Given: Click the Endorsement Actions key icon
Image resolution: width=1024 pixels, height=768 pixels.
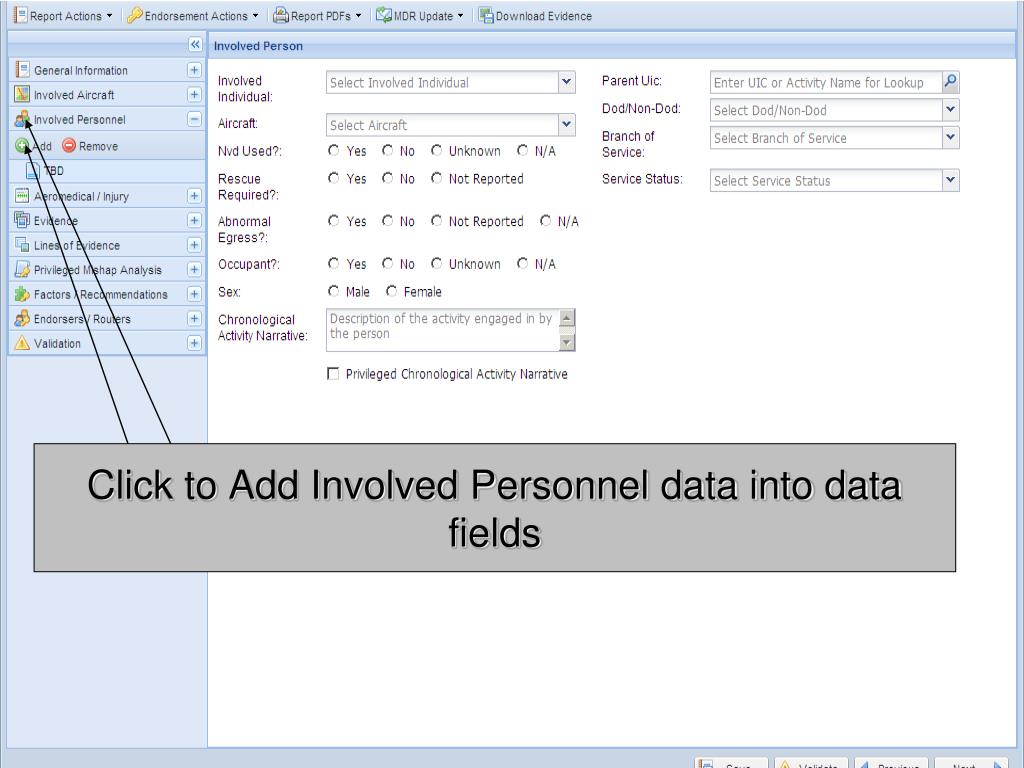Looking at the screenshot, I should tap(135, 15).
